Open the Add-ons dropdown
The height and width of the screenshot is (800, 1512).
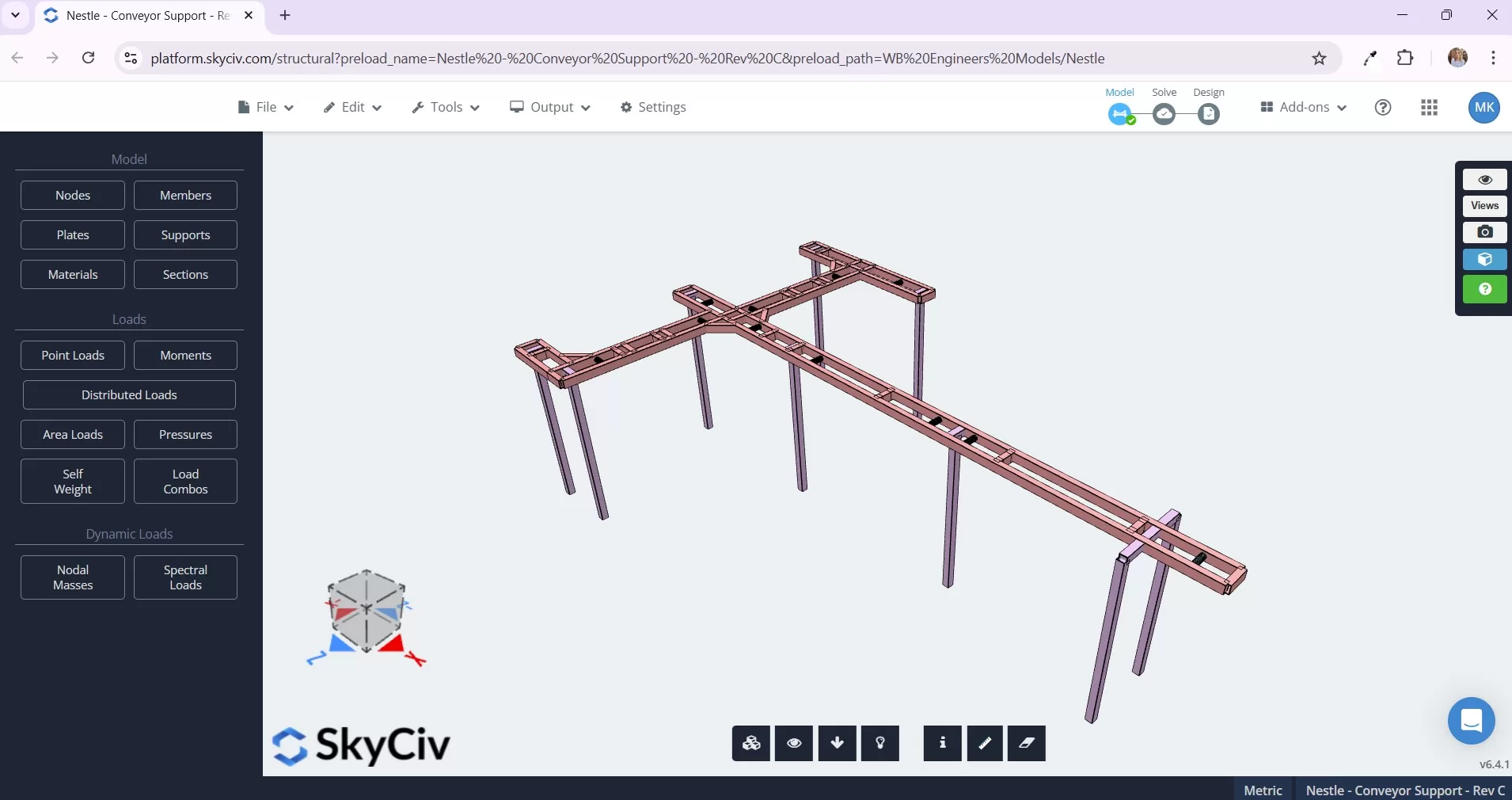1304,108
